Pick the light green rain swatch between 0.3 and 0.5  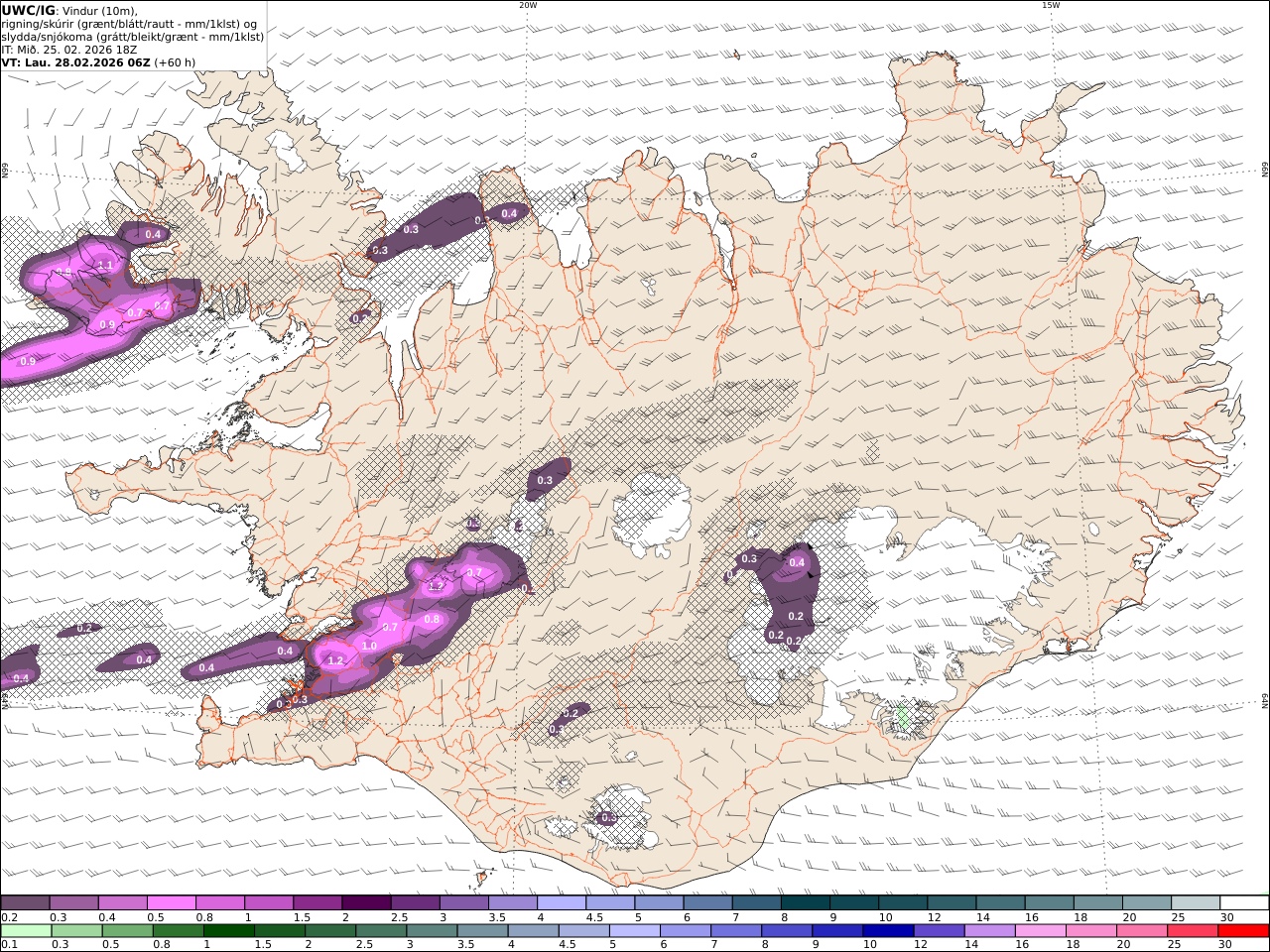coord(78,931)
